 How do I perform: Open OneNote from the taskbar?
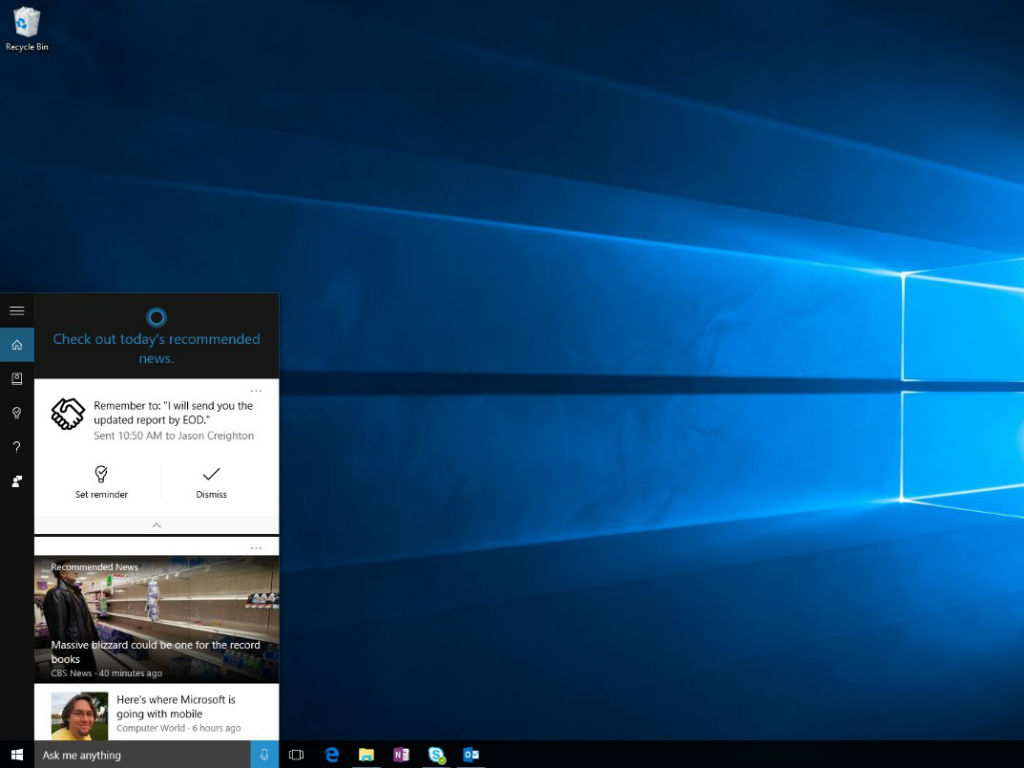tap(401, 755)
